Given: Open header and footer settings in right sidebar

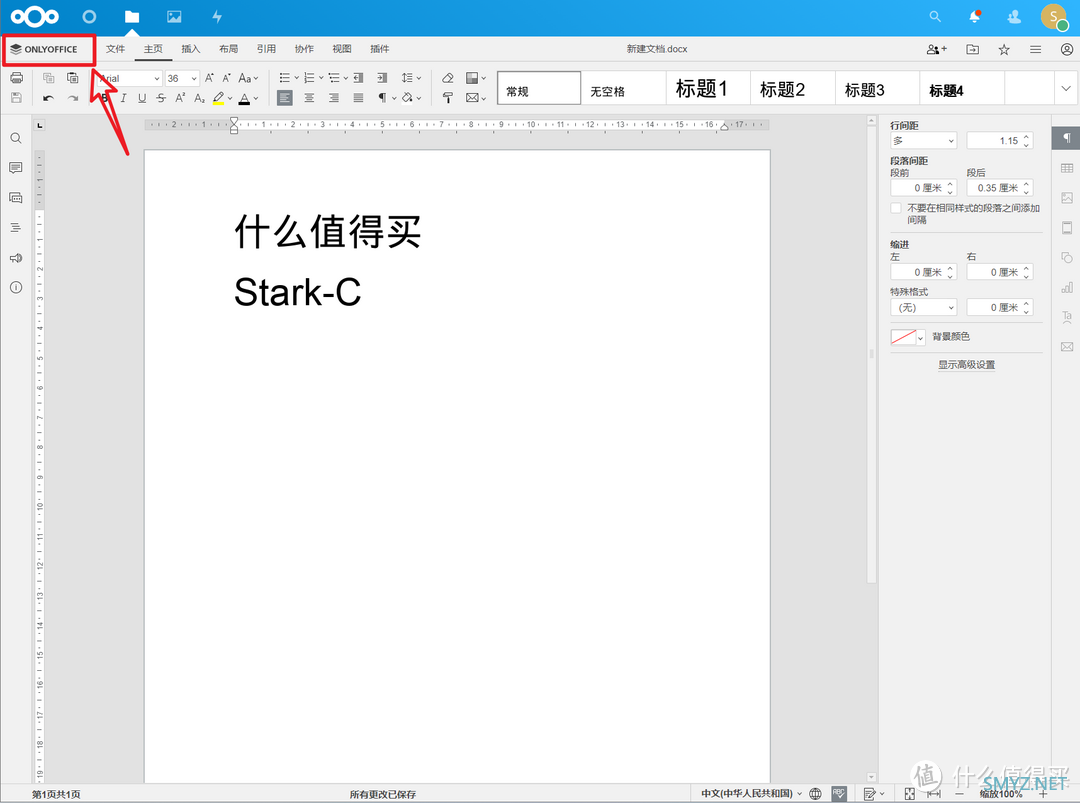Looking at the screenshot, I should click(1067, 227).
